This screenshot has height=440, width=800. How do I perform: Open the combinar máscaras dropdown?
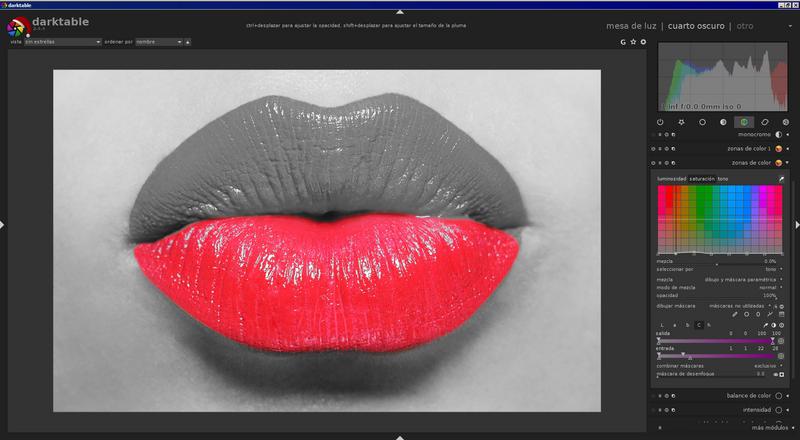click(719, 366)
